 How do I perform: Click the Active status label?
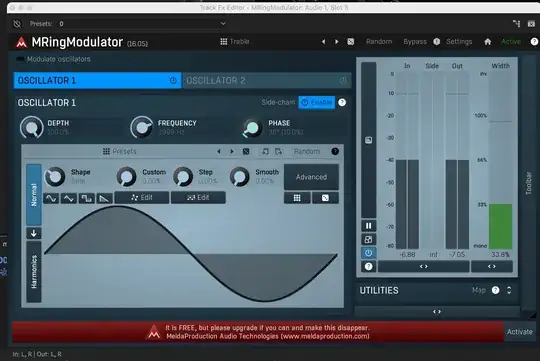tap(511, 42)
